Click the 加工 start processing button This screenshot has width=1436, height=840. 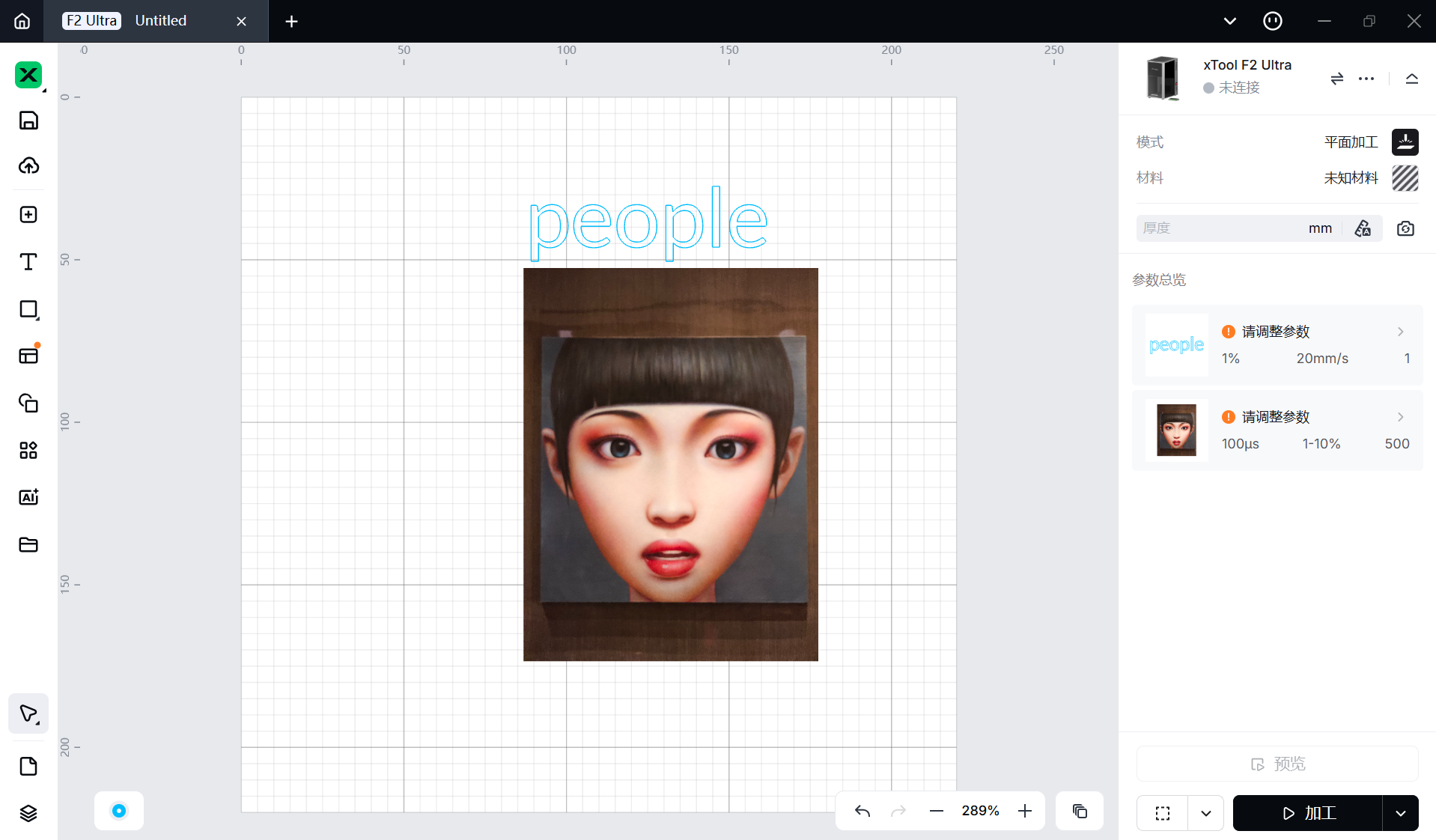click(1307, 813)
